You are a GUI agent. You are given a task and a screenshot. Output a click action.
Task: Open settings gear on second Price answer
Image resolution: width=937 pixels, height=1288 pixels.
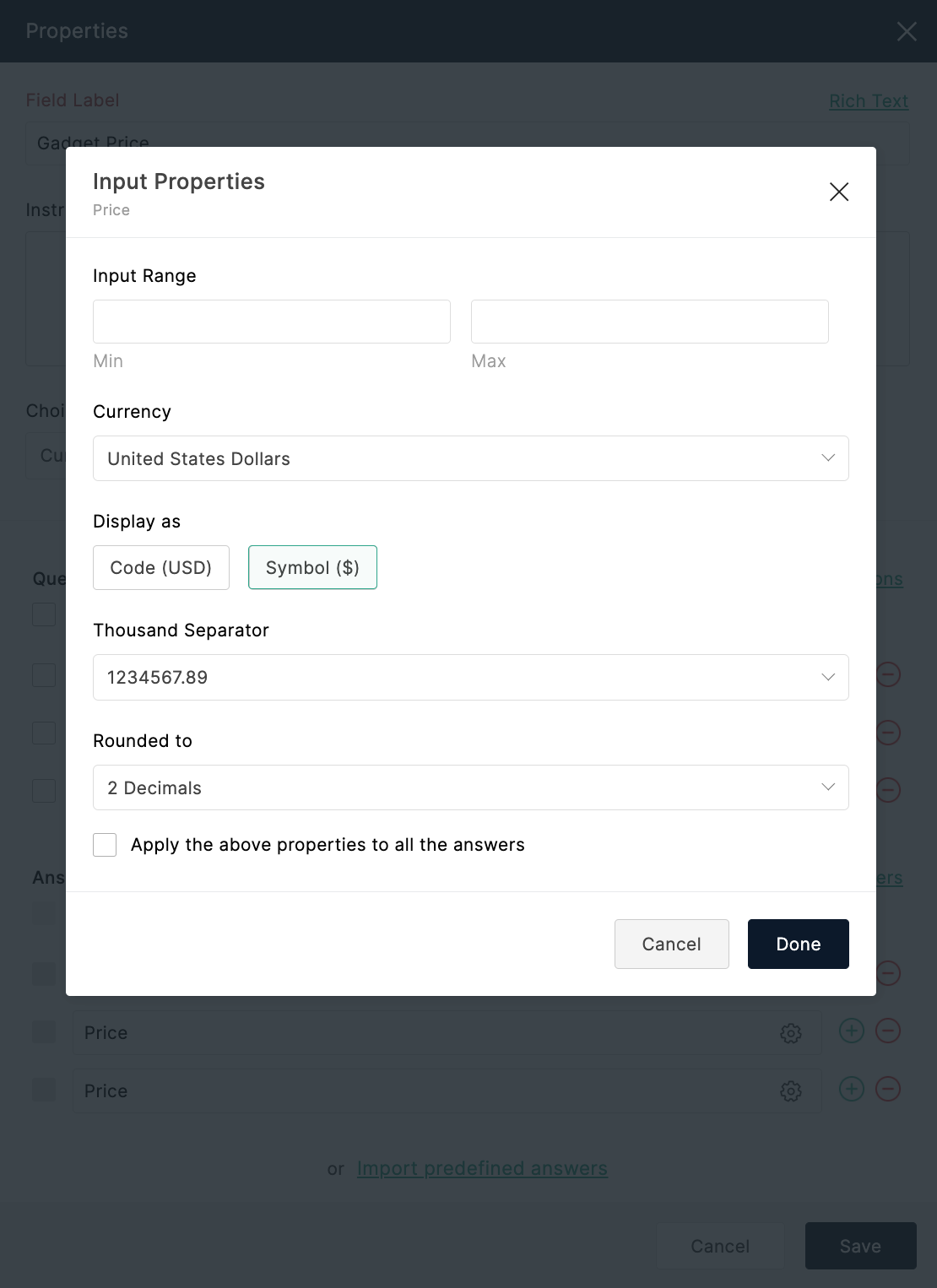point(791,1090)
